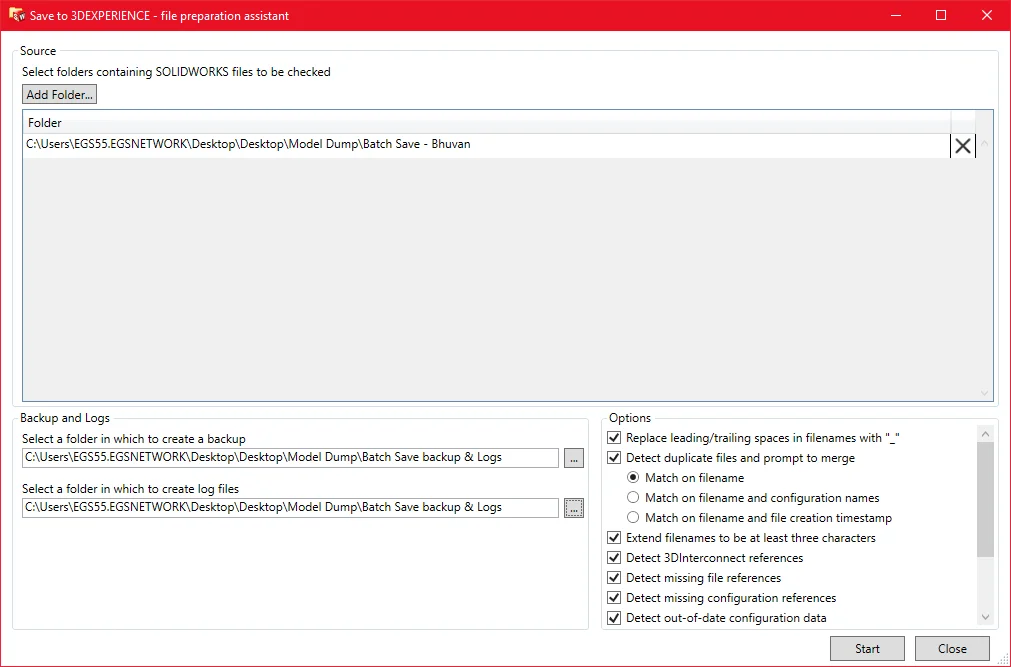Choose Match on filename and file creation timestamp
1011x667 pixels.
click(x=632, y=517)
